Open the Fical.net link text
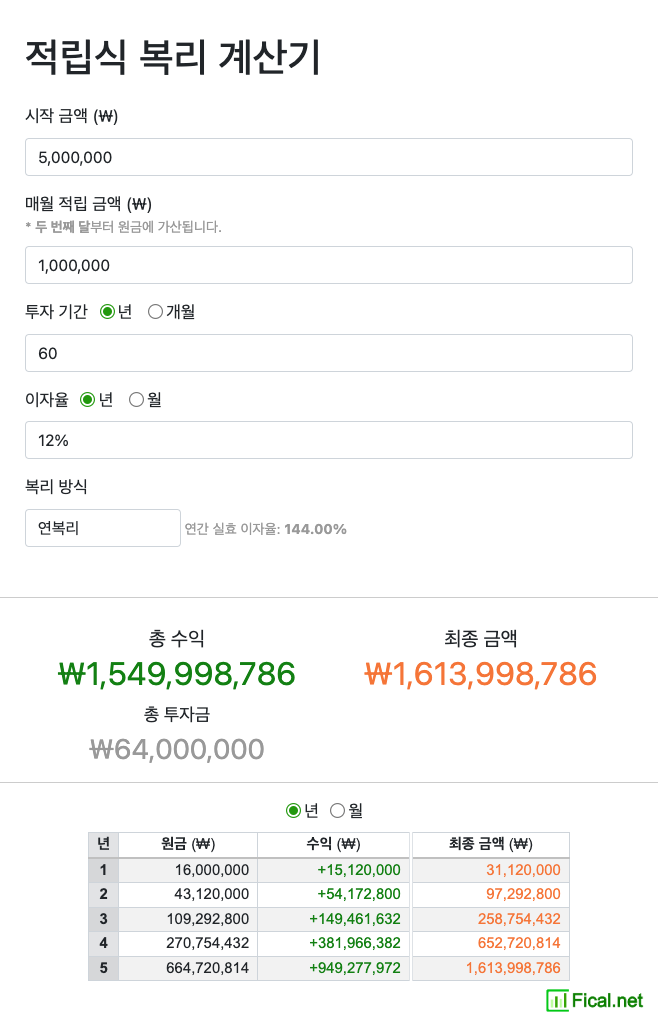Viewport: 658px width, 1026px height. pos(608,1000)
